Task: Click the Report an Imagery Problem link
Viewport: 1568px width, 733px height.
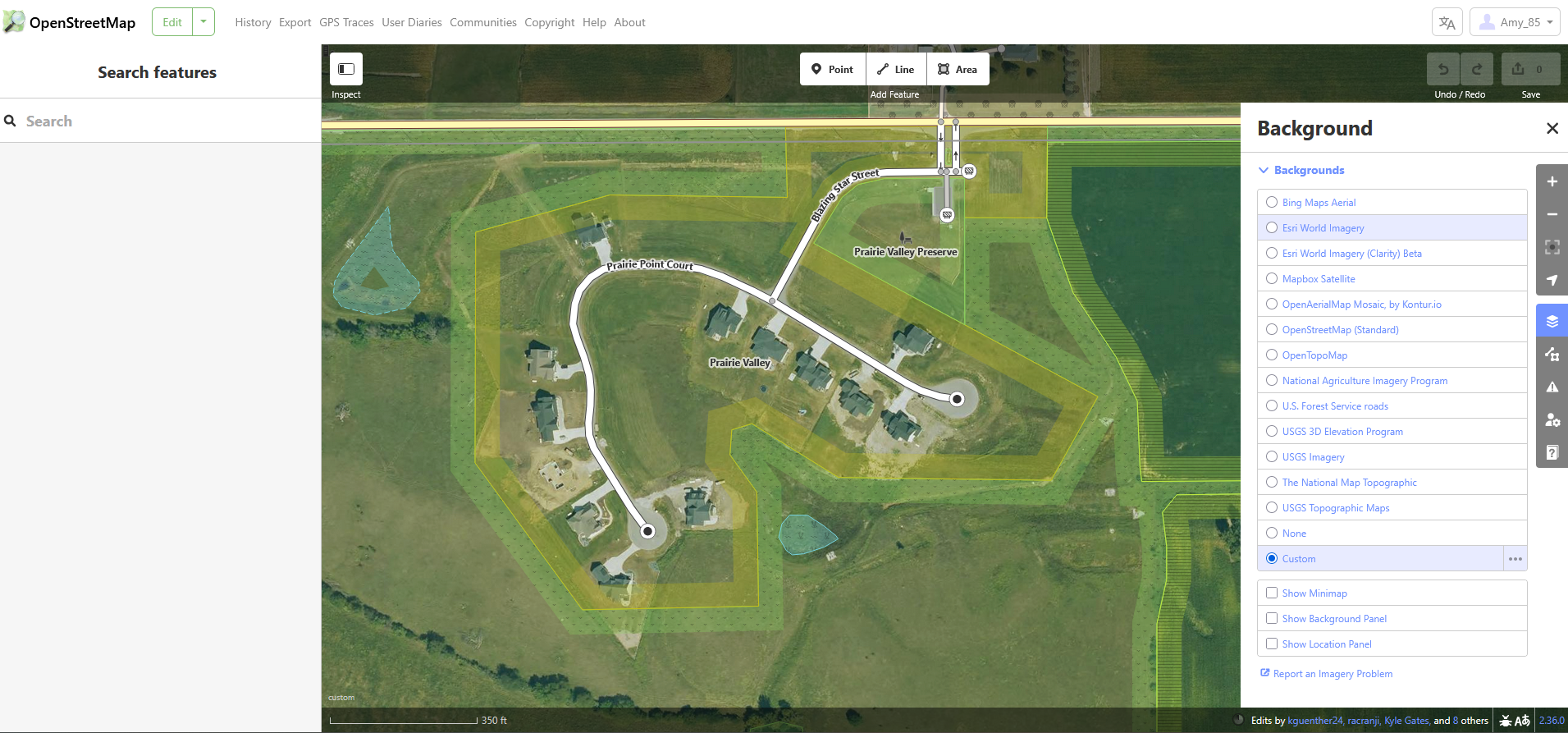Action: [1332, 674]
